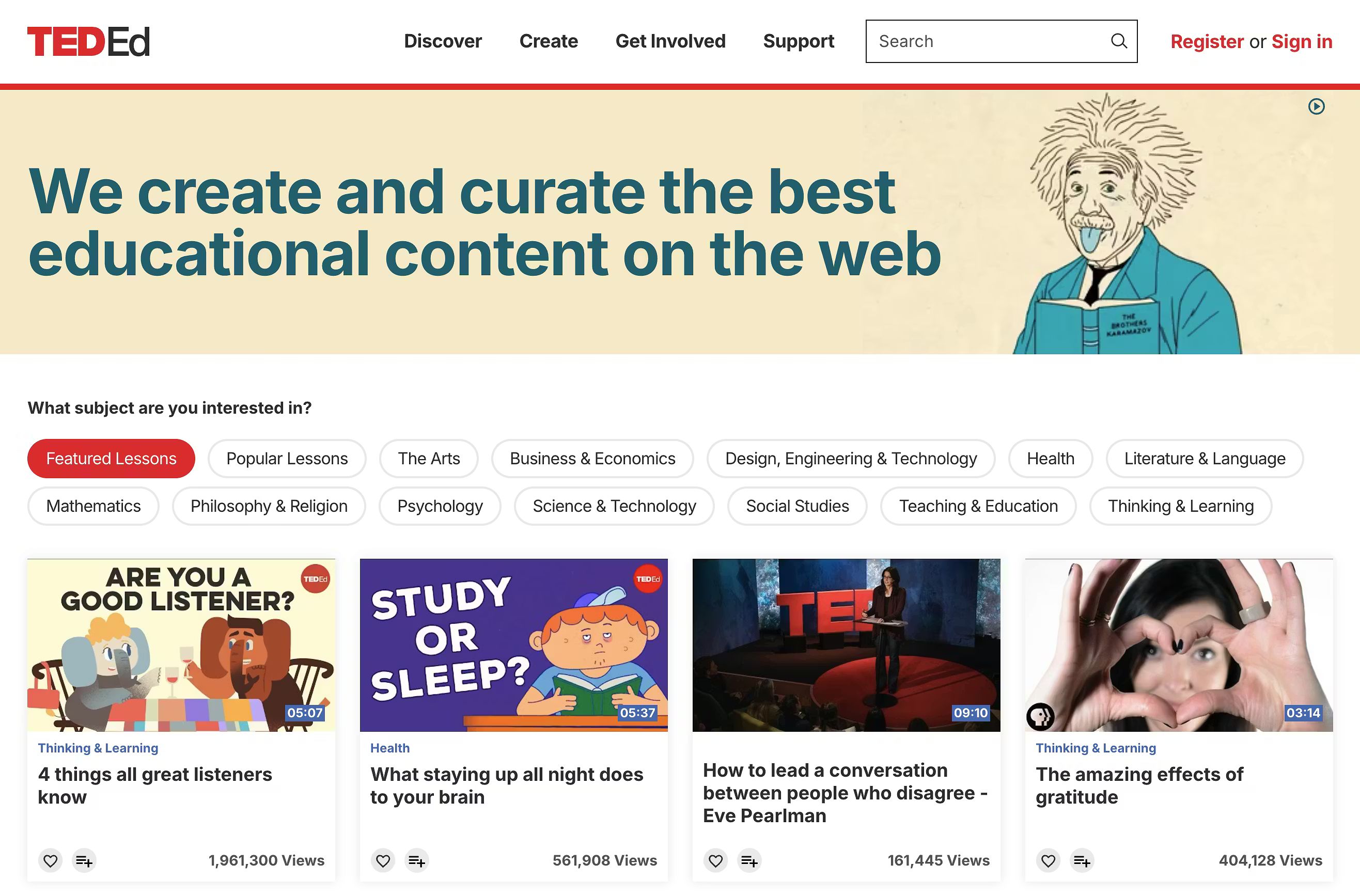Click the Sign in link
This screenshot has height=896, width=1360.
click(x=1301, y=41)
